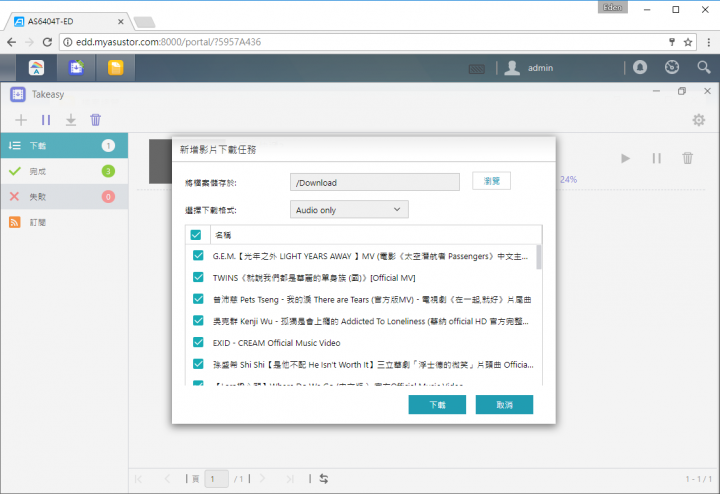Image resolution: width=720 pixels, height=494 pixels.
Task: Uncheck Pets Tseng There are Tears item
Action: [198, 298]
